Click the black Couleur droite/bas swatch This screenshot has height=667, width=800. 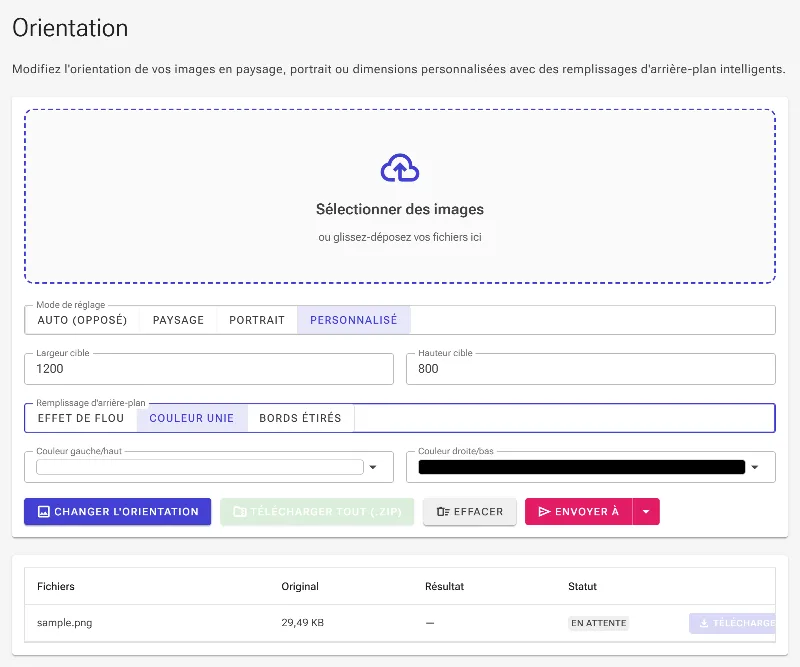point(582,467)
